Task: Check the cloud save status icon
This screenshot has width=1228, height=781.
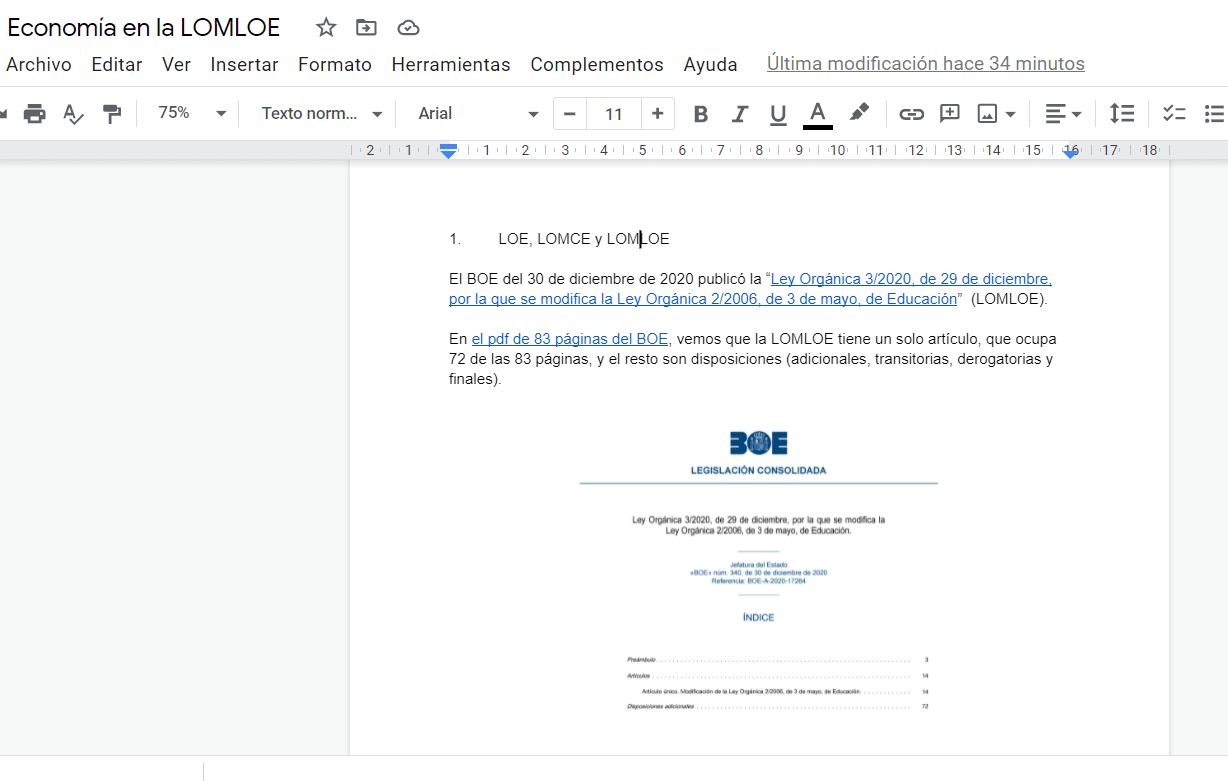Action: coord(408,28)
